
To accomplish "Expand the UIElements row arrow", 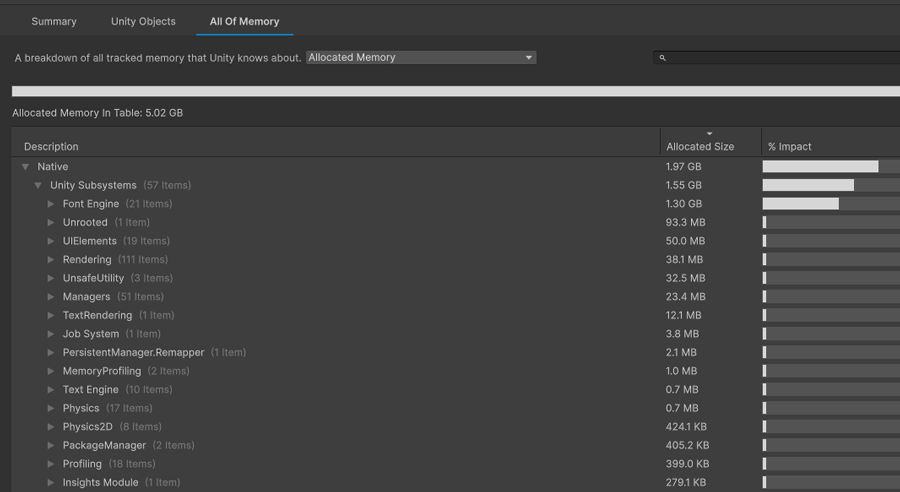I will (51, 241).
